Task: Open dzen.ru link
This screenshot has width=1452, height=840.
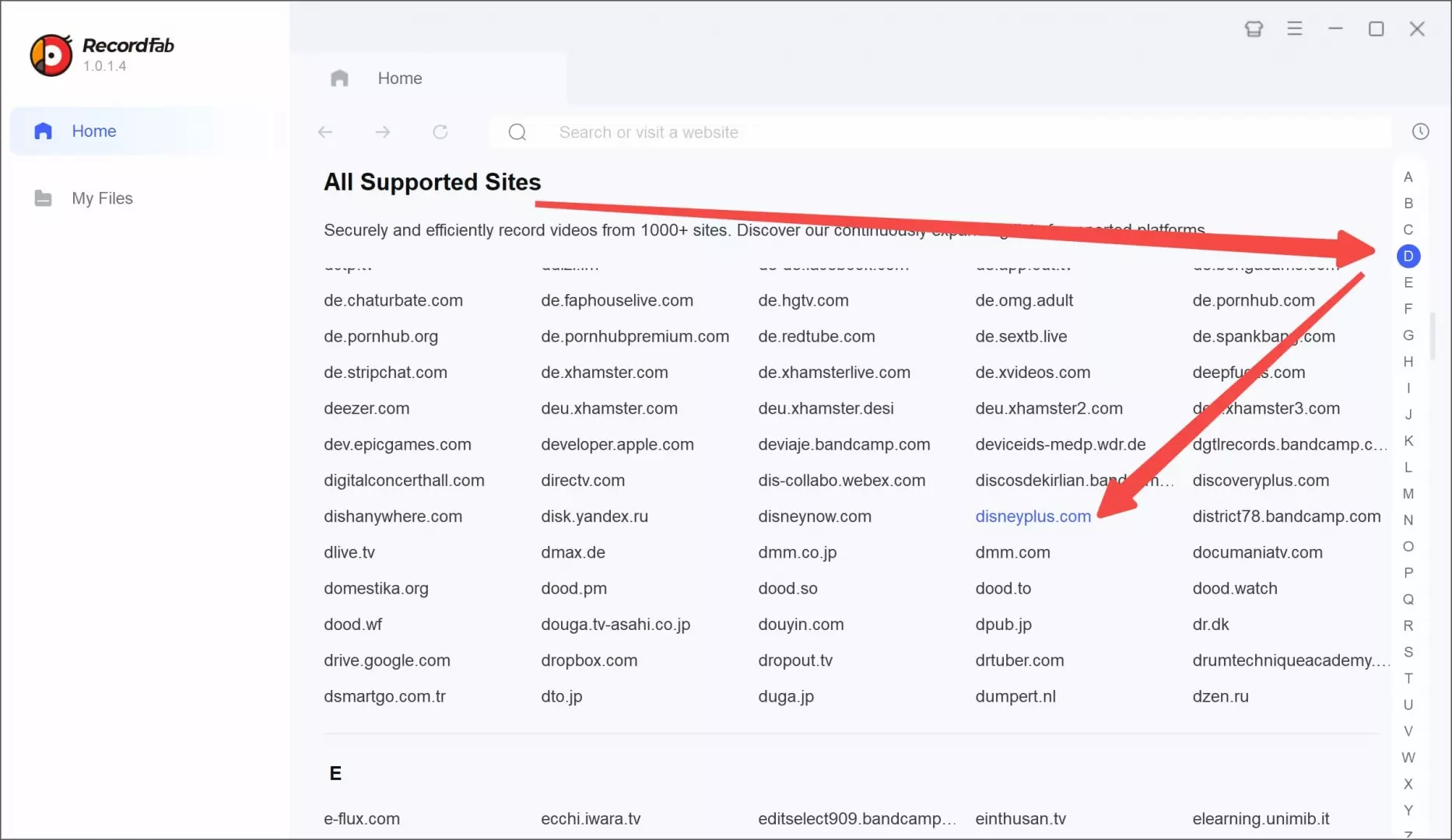Action: click(1220, 697)
